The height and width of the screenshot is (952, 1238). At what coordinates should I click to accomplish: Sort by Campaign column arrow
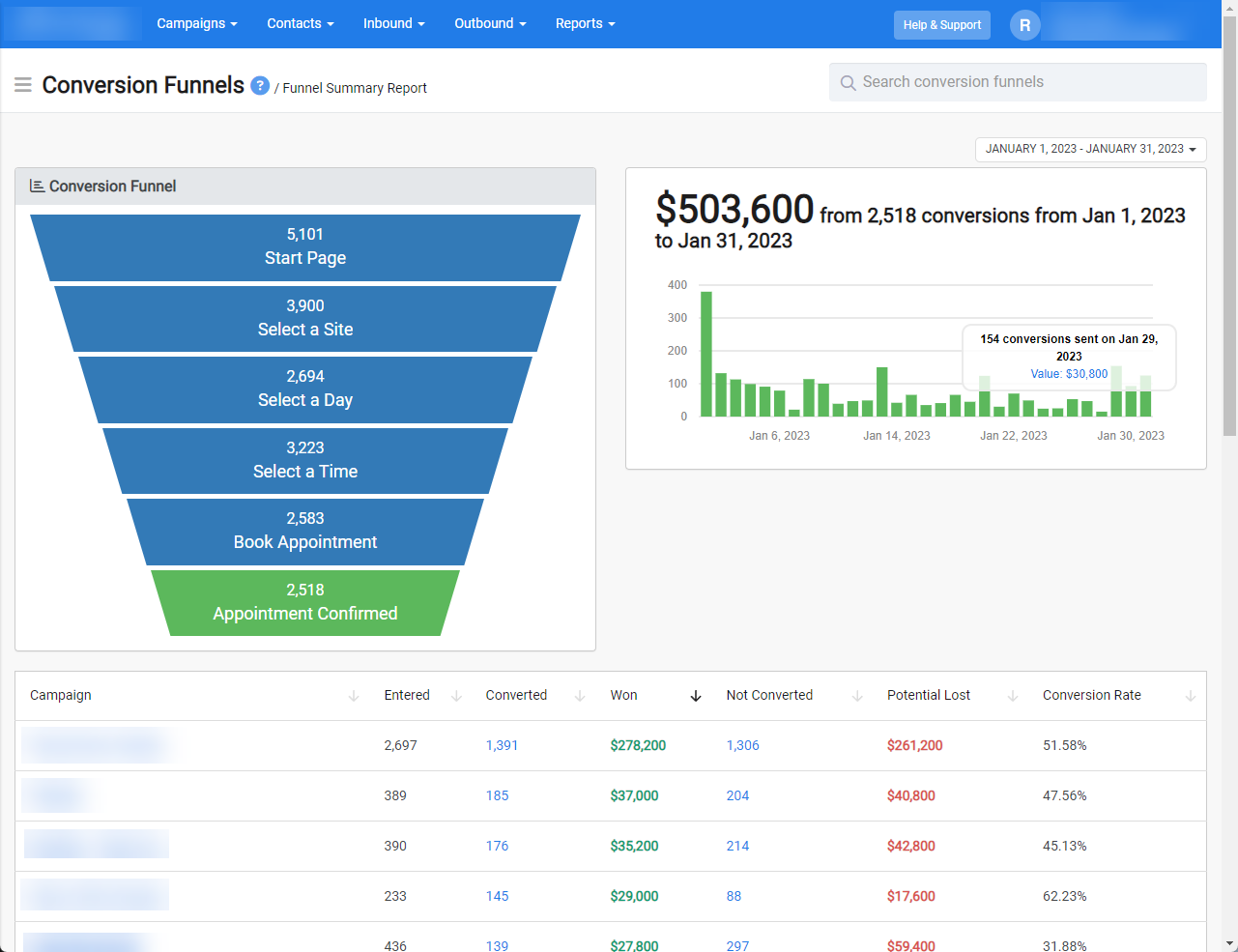pyautogui.click(x=354, y=696)
